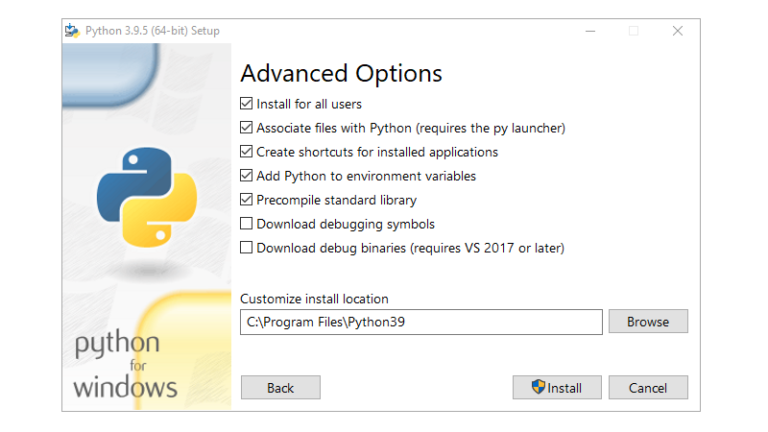Uncheck Install for all users
Viewport: 768px width, 432px height.
246,103
